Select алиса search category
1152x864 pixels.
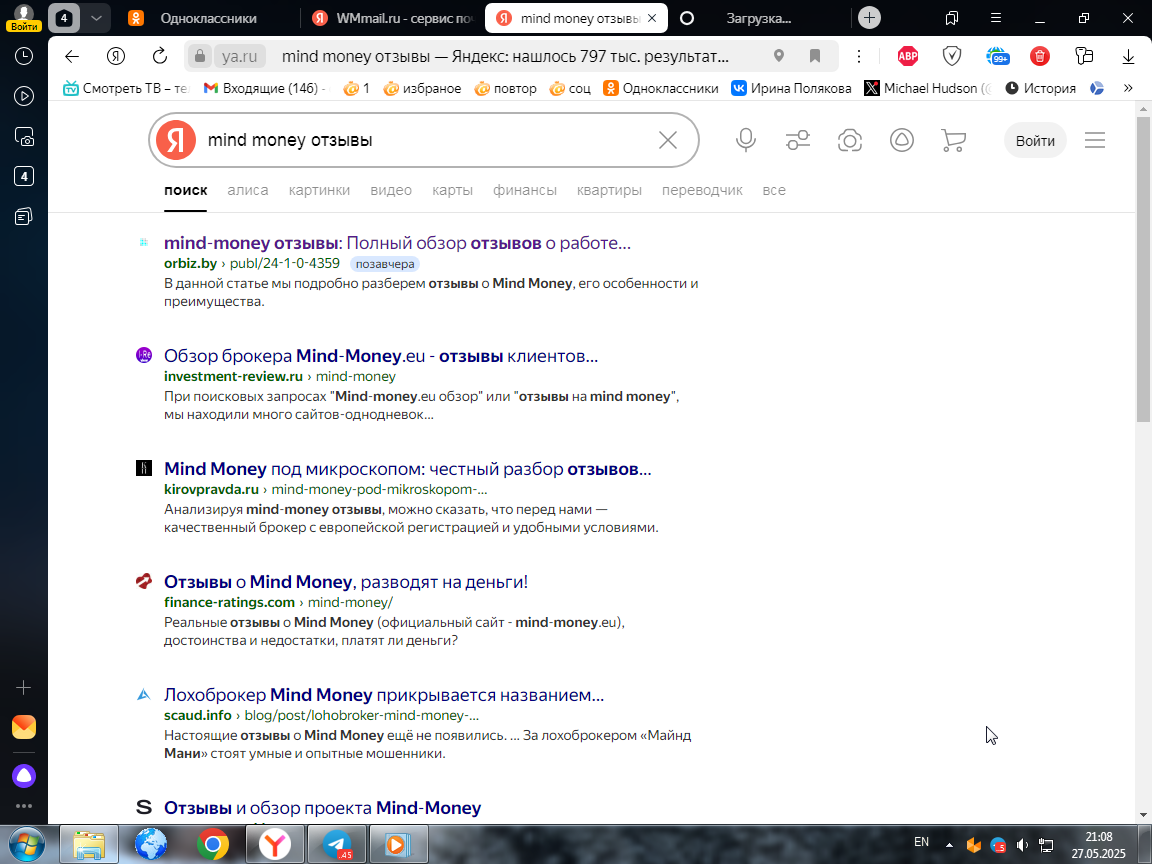[x=248, y=190]
